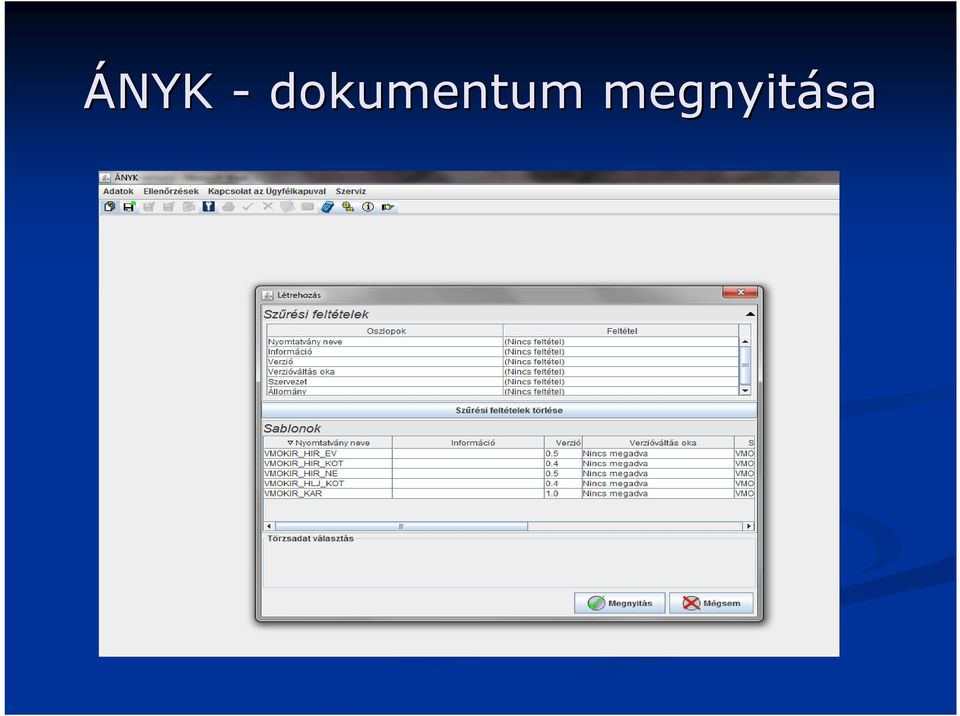960x716 pixels.
Task: Click the greyed-out printer icon
Action: tap(228, 207)
